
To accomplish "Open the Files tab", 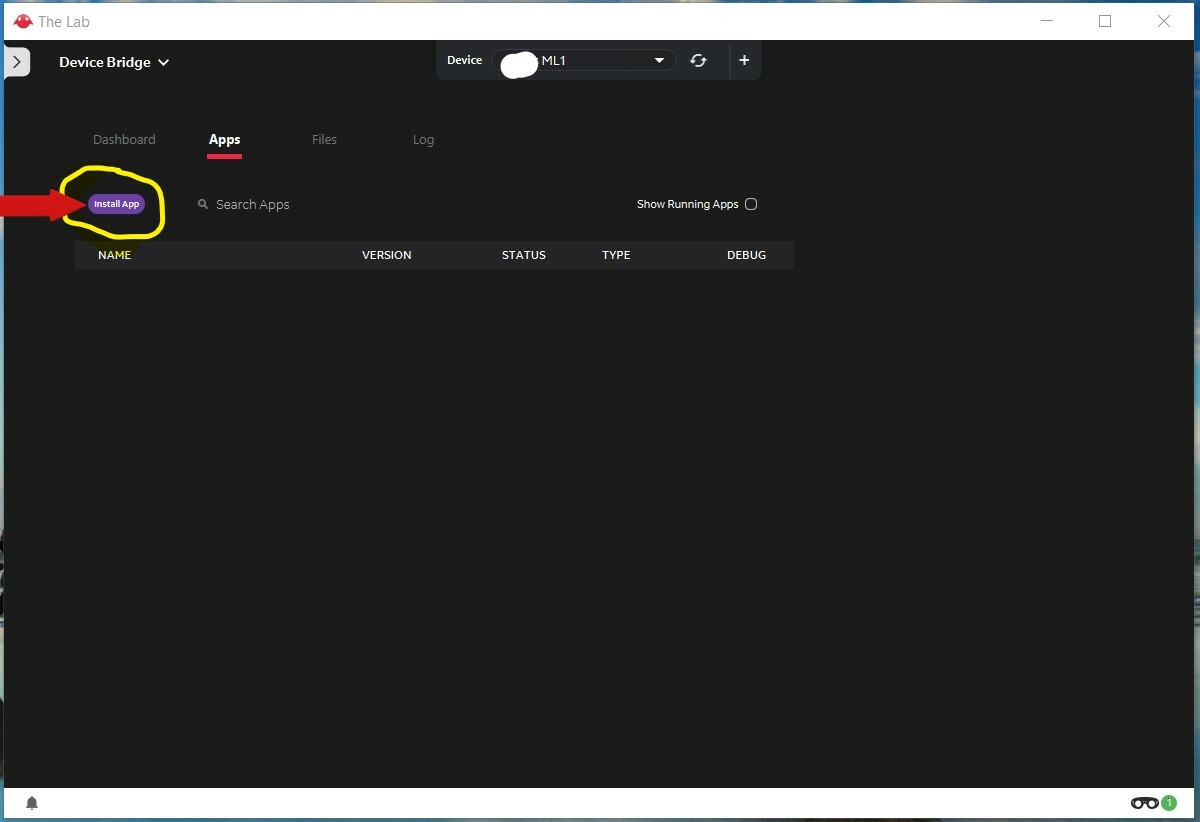I will [x=324, y=140].
